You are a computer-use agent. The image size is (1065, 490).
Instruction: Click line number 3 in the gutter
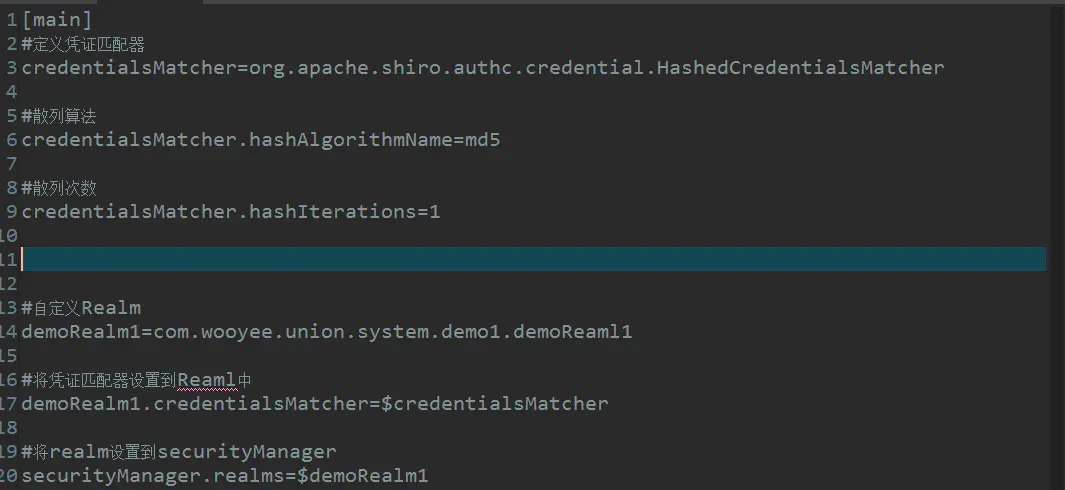[x=12, y=68]
